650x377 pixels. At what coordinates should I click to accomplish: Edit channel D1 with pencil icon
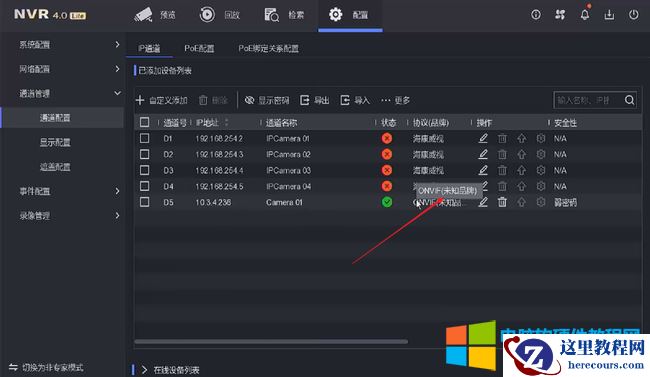point(483,138)
